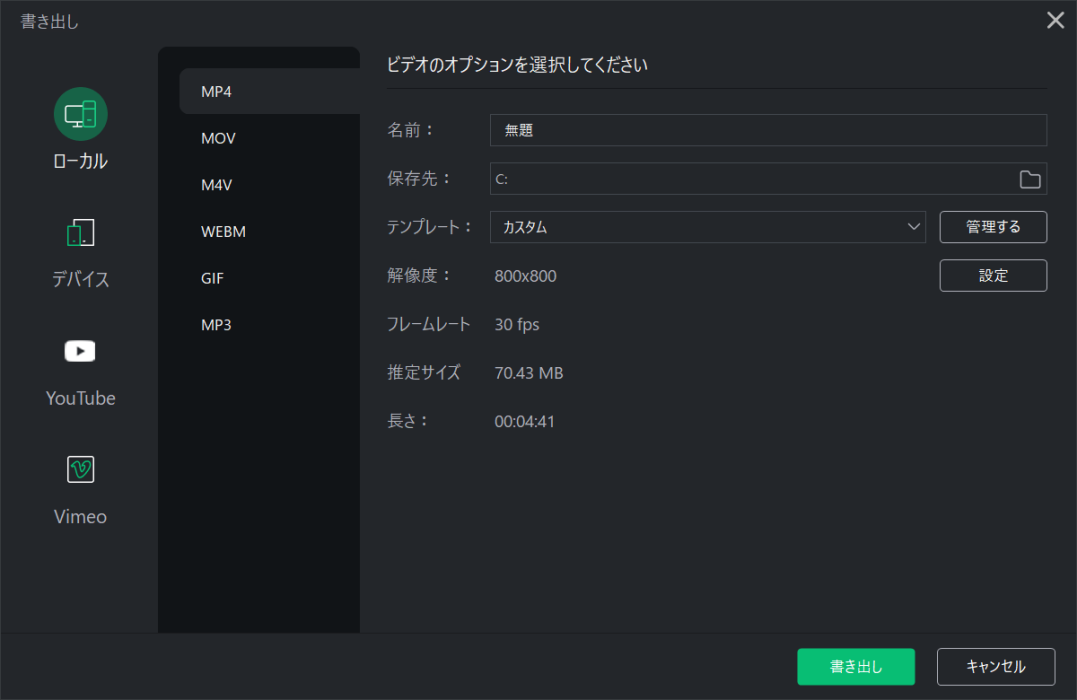Pick the WEBM format option
This screenshot has height=700, width=1077.
pyautogui.click(x=223, y=231)
